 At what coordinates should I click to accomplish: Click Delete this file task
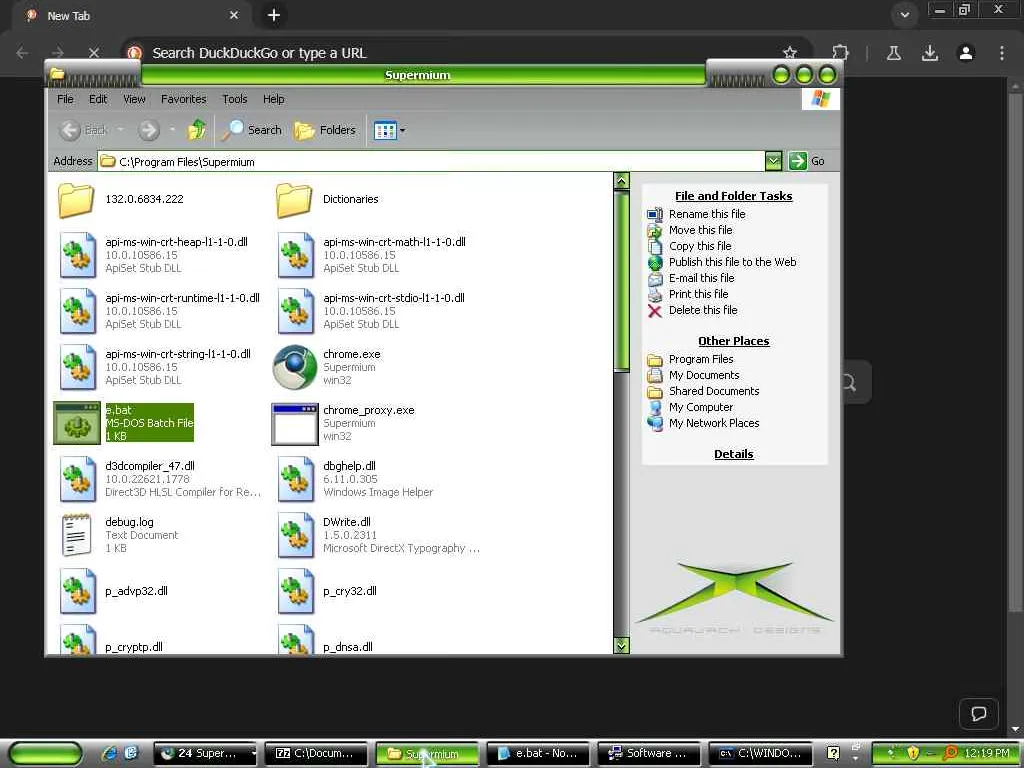pos(703,310)
